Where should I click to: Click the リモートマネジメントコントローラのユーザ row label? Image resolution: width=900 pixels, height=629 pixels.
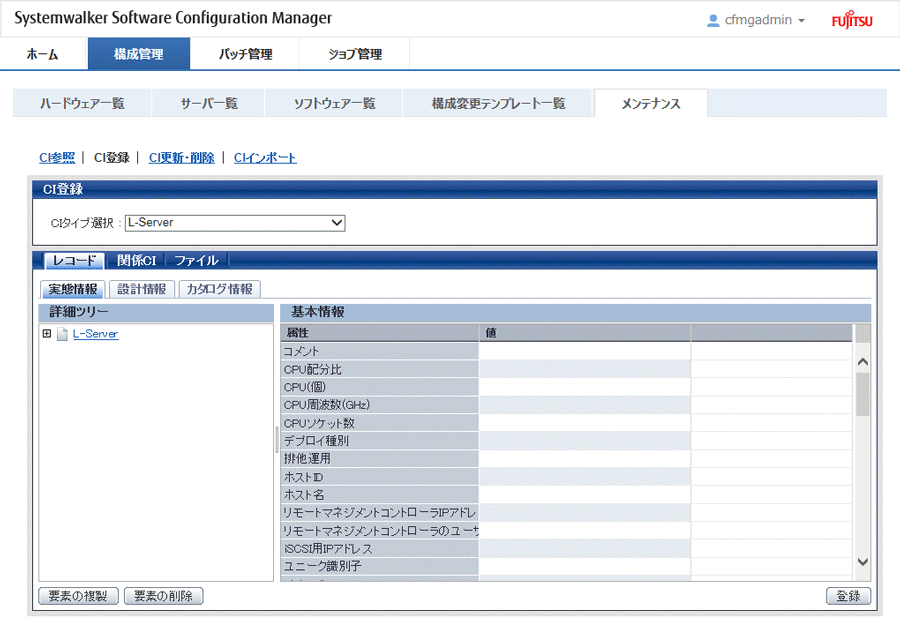[379, 530]
